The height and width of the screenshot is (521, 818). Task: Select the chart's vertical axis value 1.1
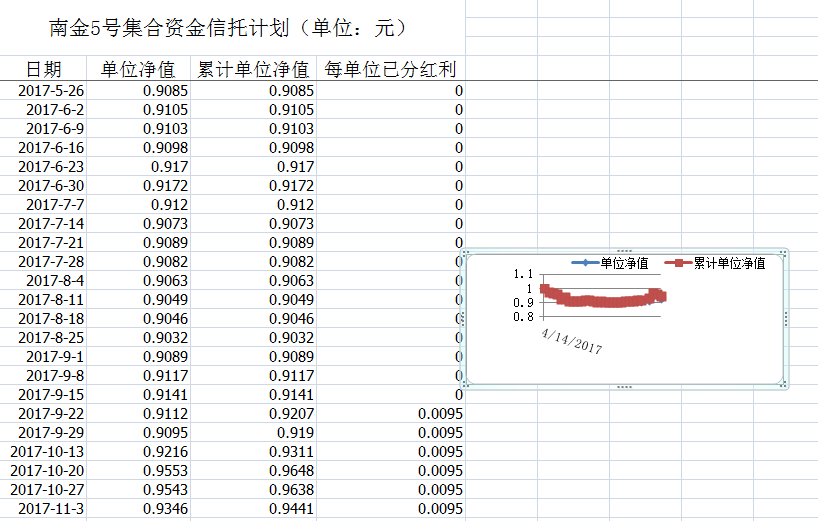tap(521, 274)
